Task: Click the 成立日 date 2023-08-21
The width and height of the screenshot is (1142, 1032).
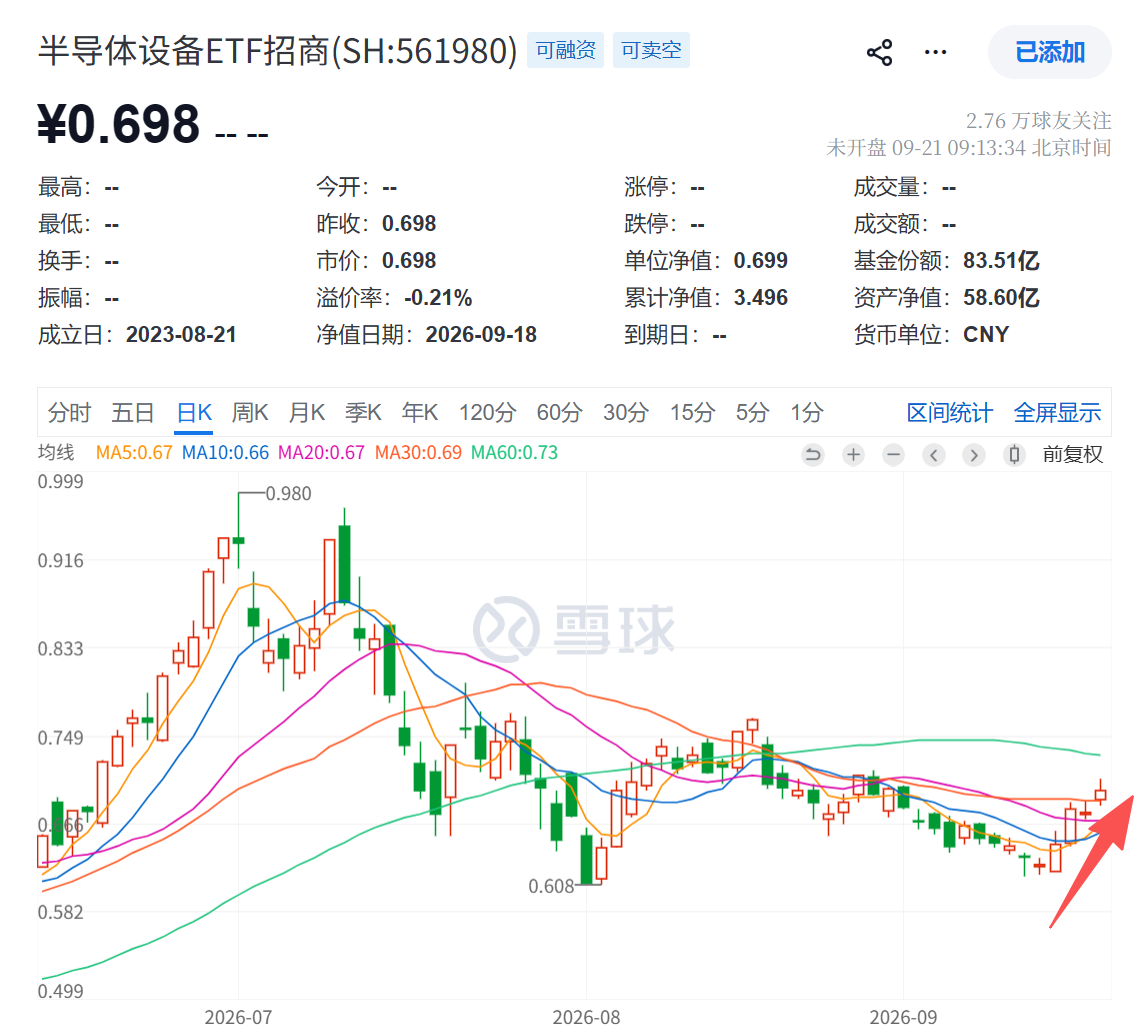Action: (x=181, y=335)
